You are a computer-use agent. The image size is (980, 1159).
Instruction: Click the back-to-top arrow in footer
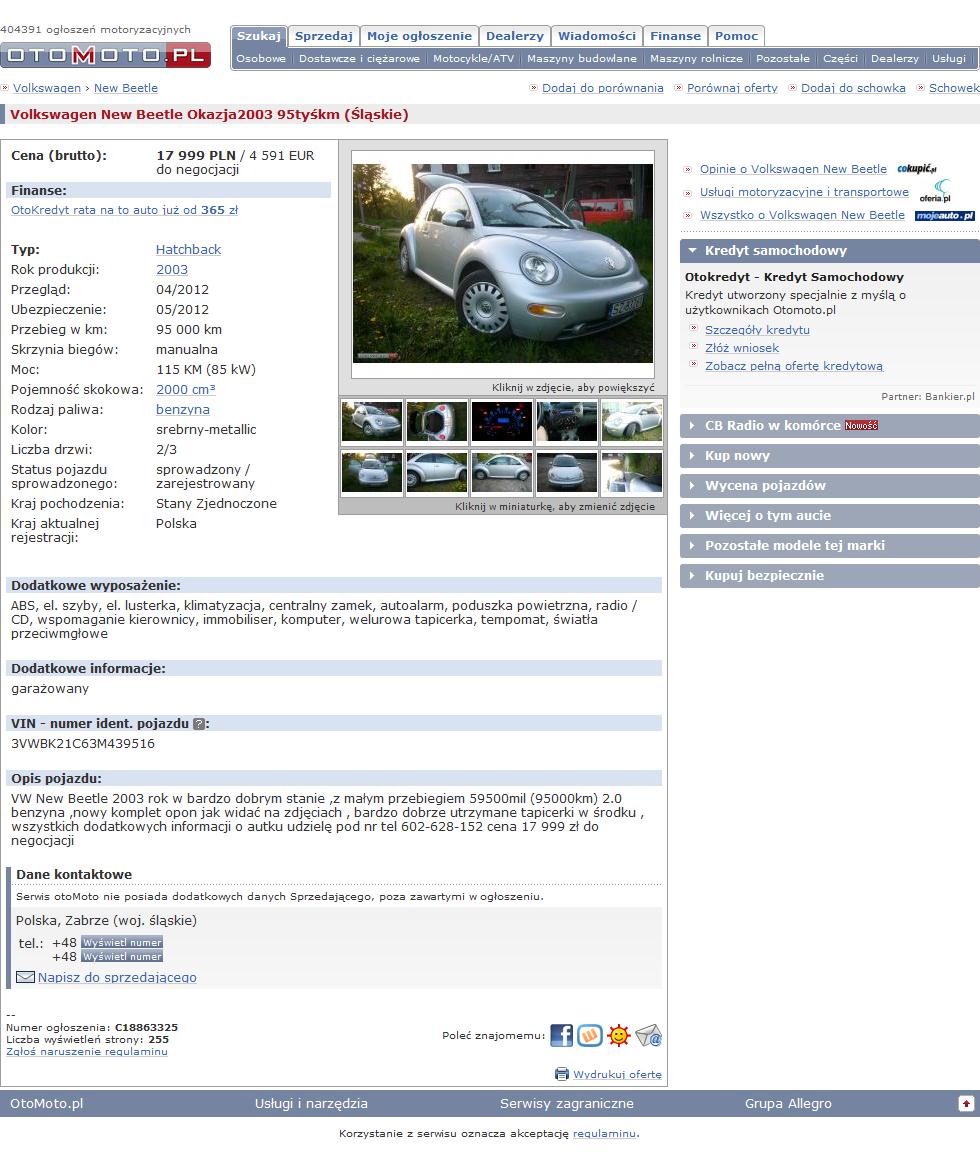(966, 1104)
